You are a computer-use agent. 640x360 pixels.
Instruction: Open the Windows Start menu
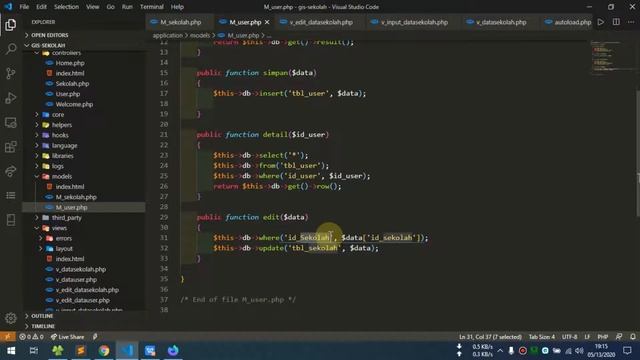11,351
